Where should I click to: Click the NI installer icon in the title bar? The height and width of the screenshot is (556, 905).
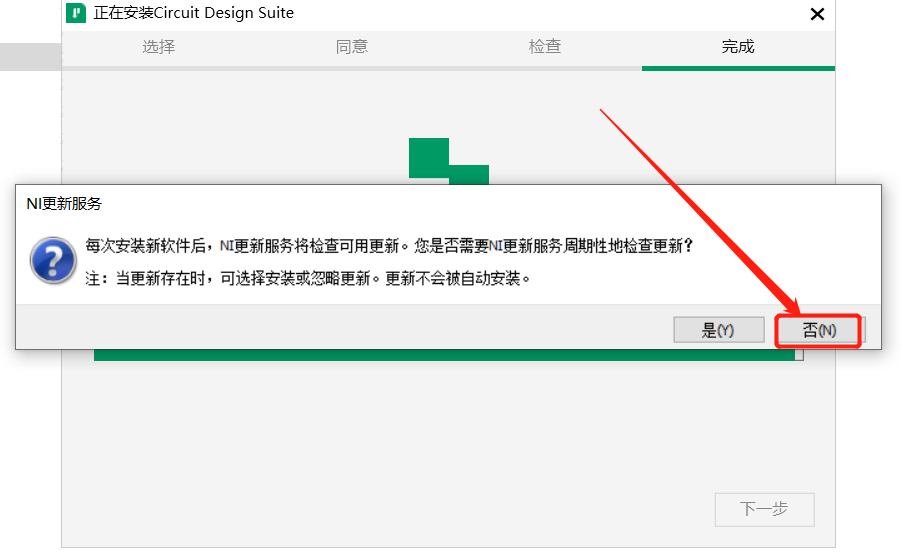tap(76, 13)
